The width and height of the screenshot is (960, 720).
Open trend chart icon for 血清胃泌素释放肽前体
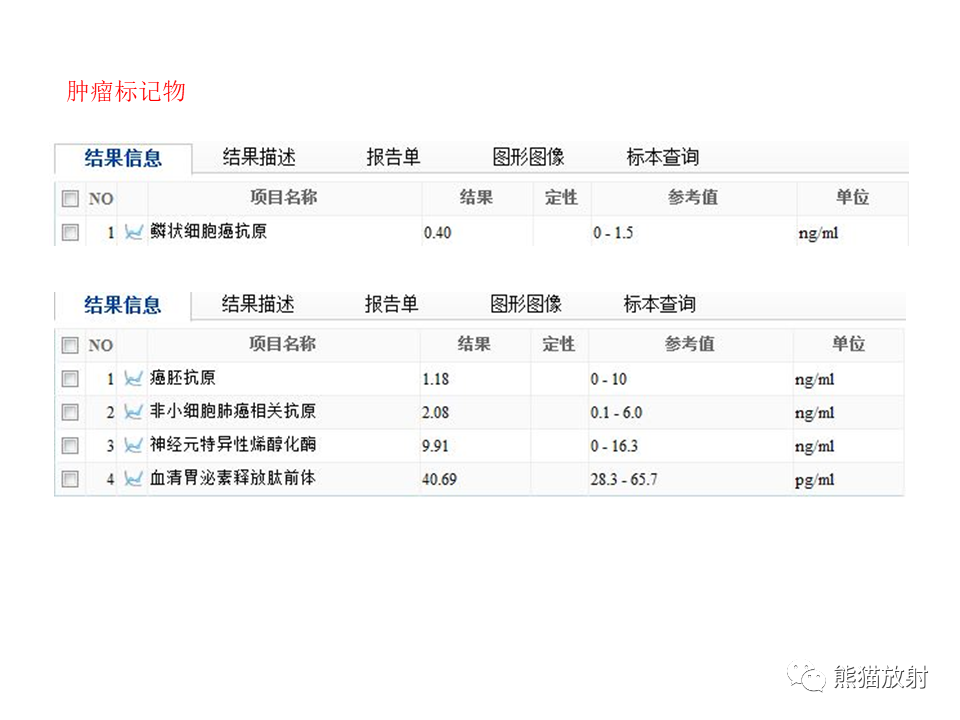133,478
